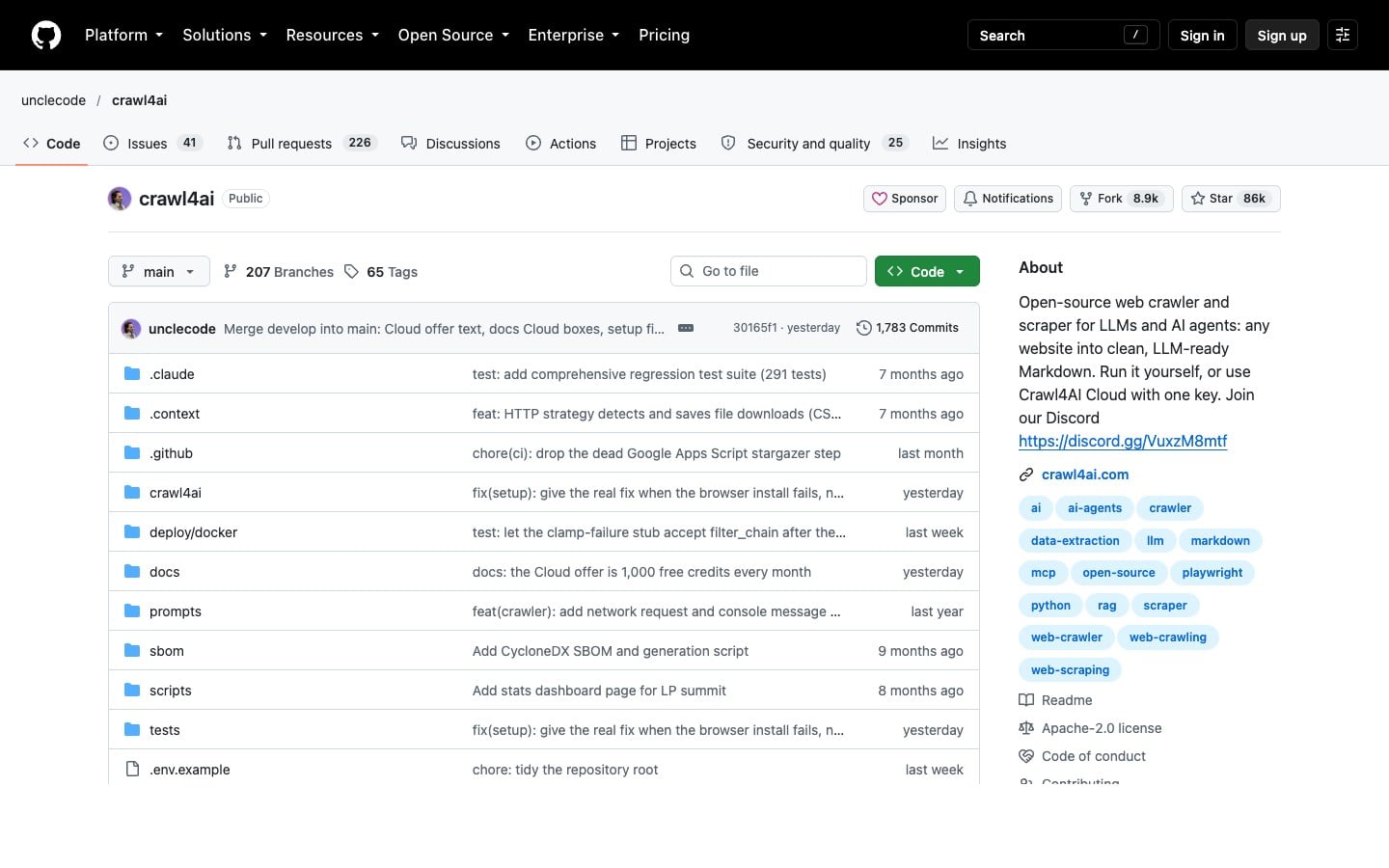Viewport: 1389px width, 868px height.
Task: Switch to the Code tab
Action: (52, 143)
